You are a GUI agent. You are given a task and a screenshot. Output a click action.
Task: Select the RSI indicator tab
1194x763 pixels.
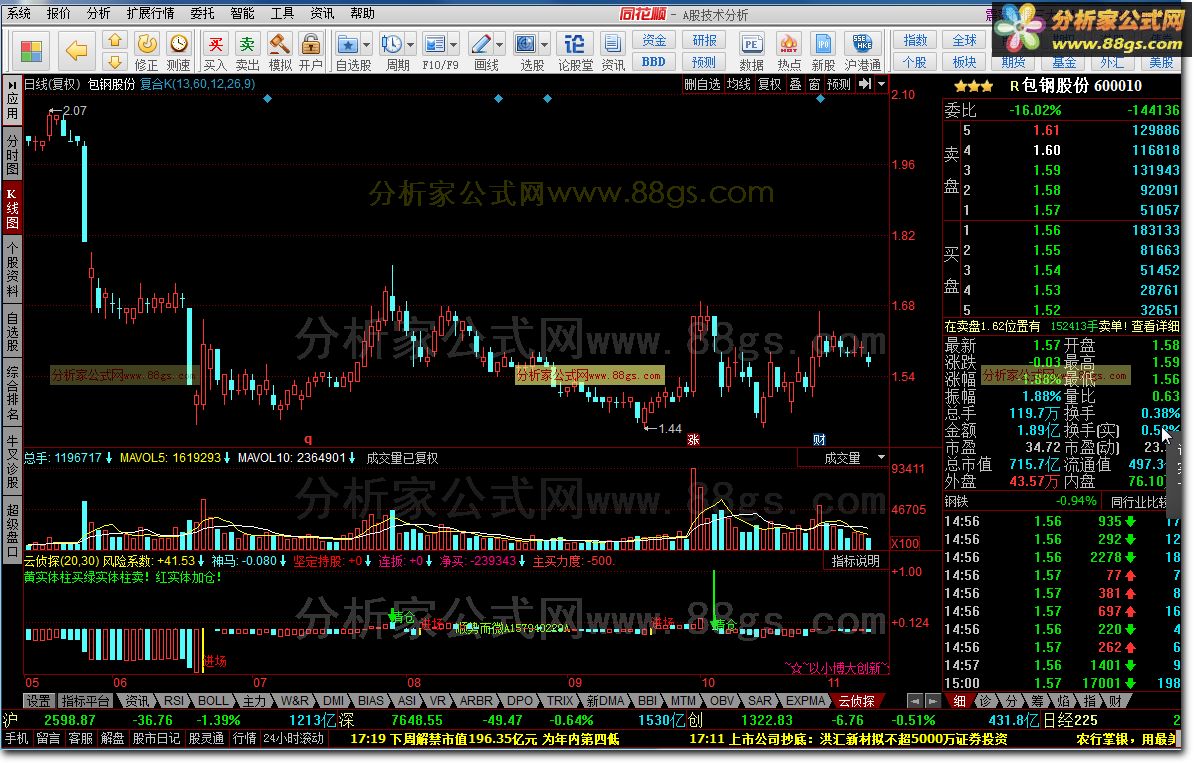(174, 701)
